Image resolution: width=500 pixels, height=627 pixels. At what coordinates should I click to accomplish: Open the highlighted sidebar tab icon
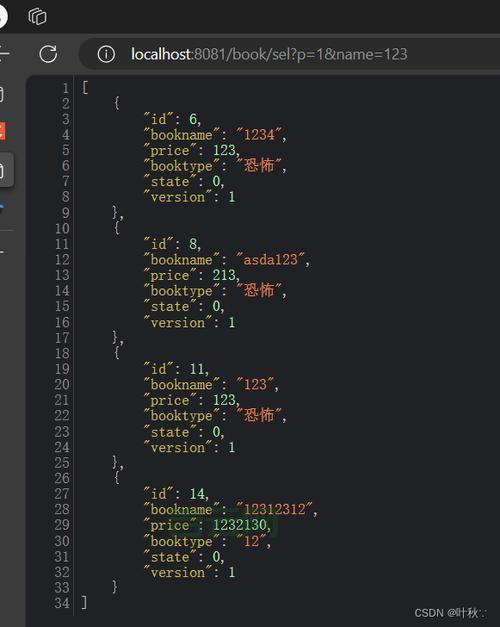[x=6, y=170]
